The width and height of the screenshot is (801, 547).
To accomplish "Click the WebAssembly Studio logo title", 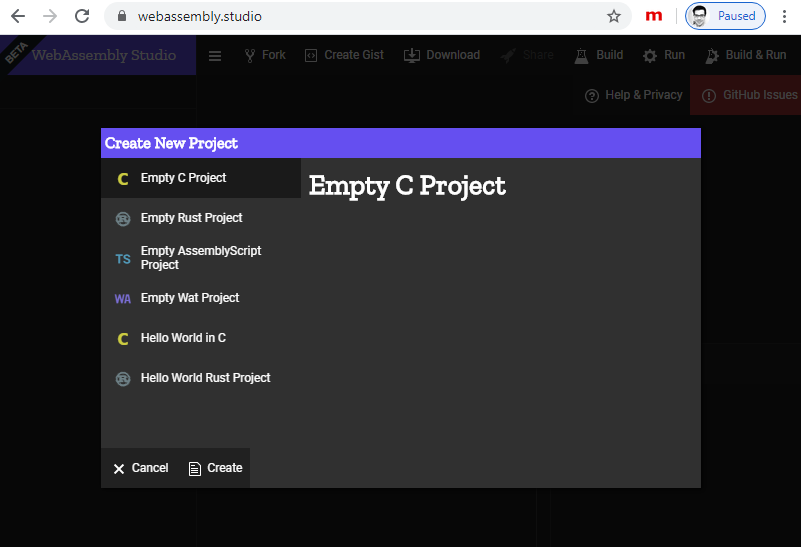I will (x=104, y=55).
